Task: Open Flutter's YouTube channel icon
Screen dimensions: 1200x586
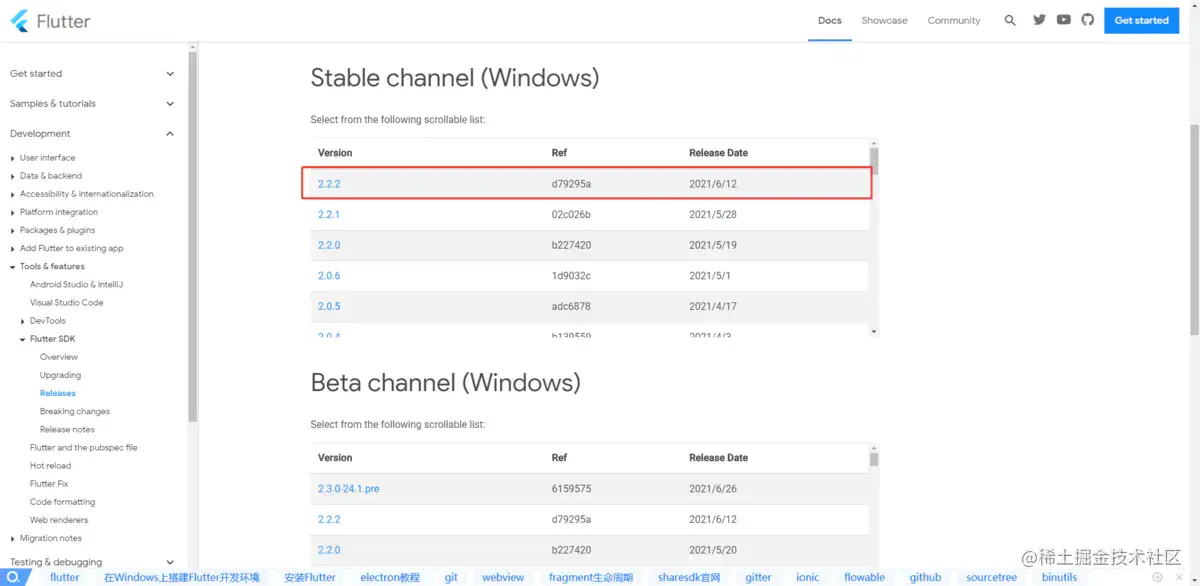Action: (x=1064, y=20)
